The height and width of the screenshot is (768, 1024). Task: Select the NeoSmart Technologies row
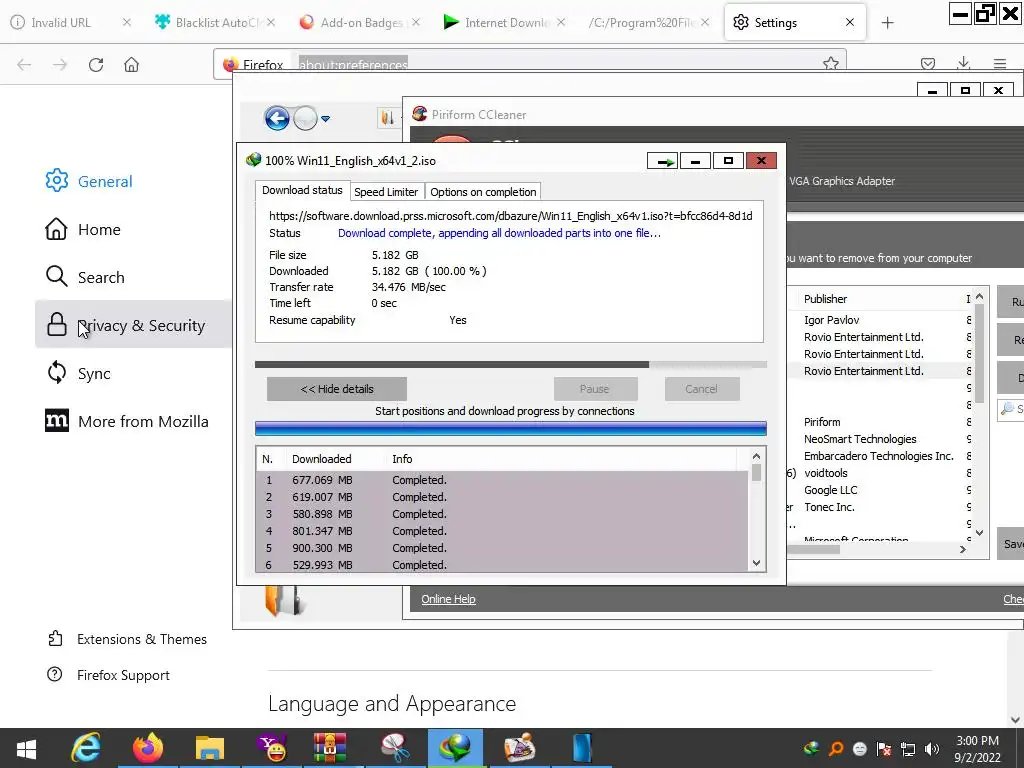tap(859, 439)
